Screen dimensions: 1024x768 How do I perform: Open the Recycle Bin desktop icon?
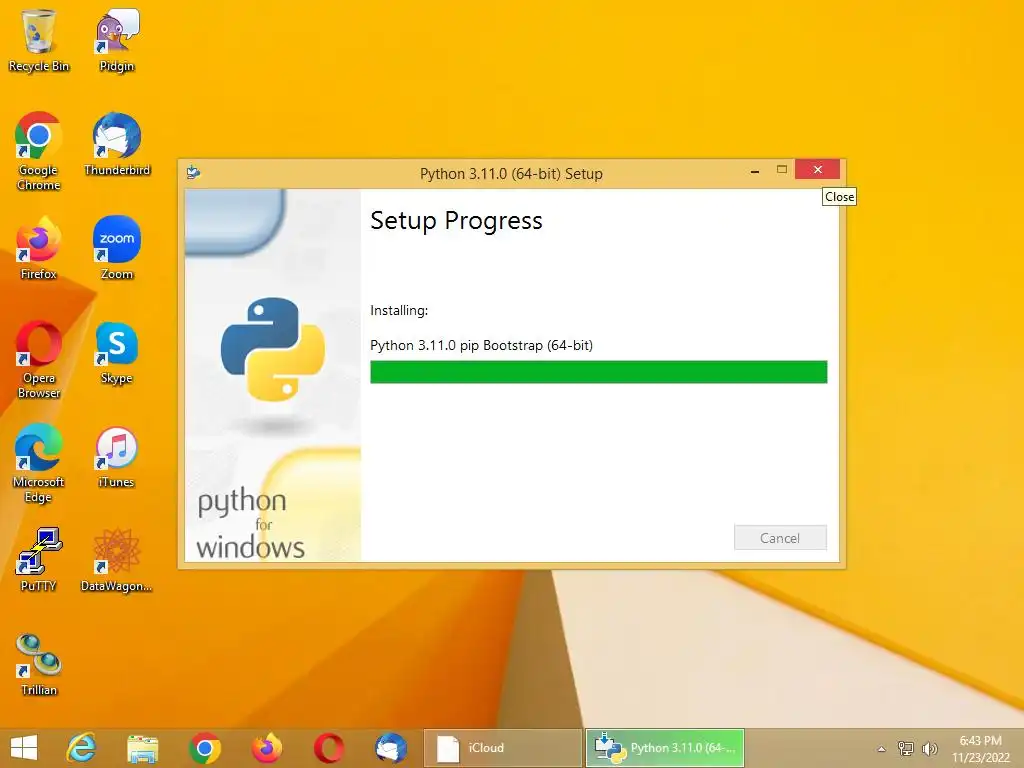click(x=39, y=40)
